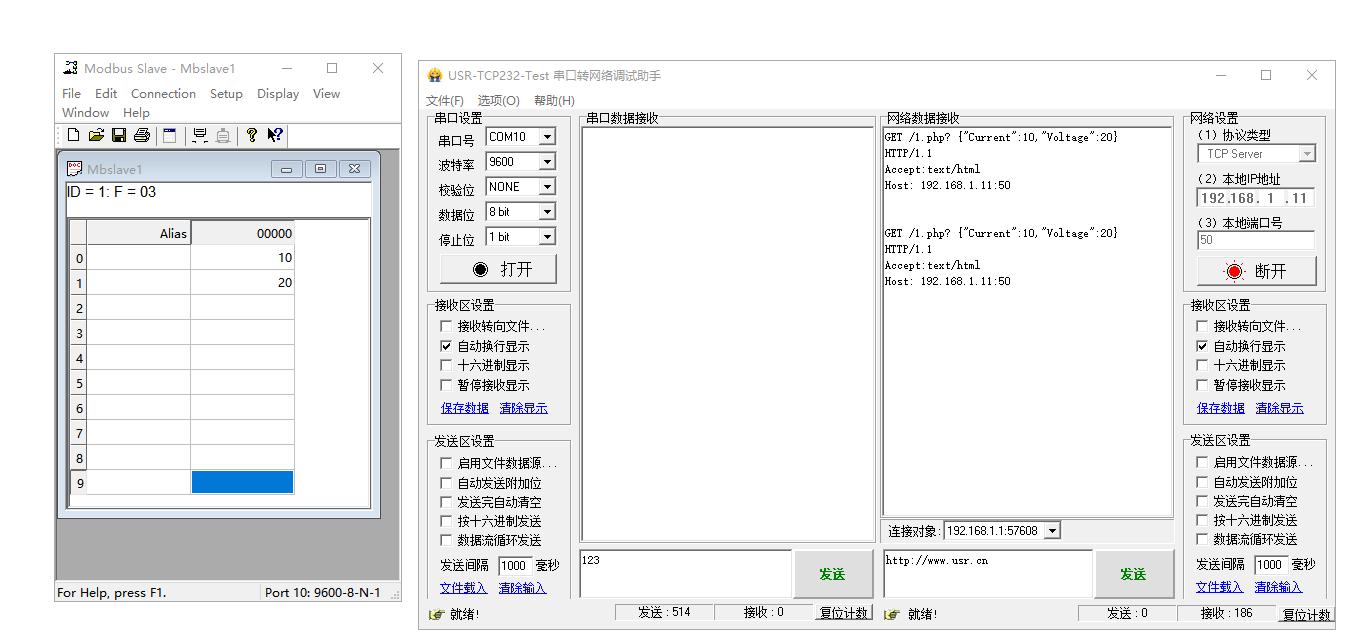Check 按十六进制发送 in serial send settings

[x=446, y=521]
